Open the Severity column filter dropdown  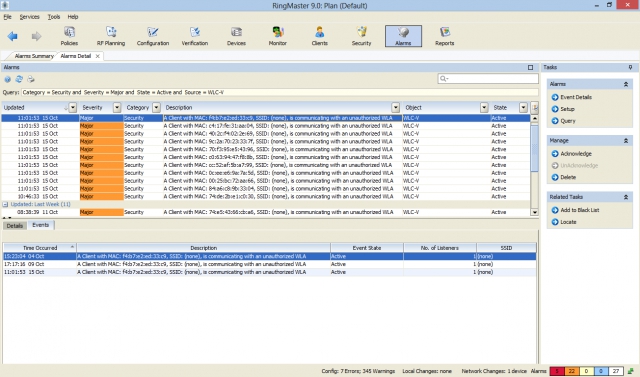[117, 108]
